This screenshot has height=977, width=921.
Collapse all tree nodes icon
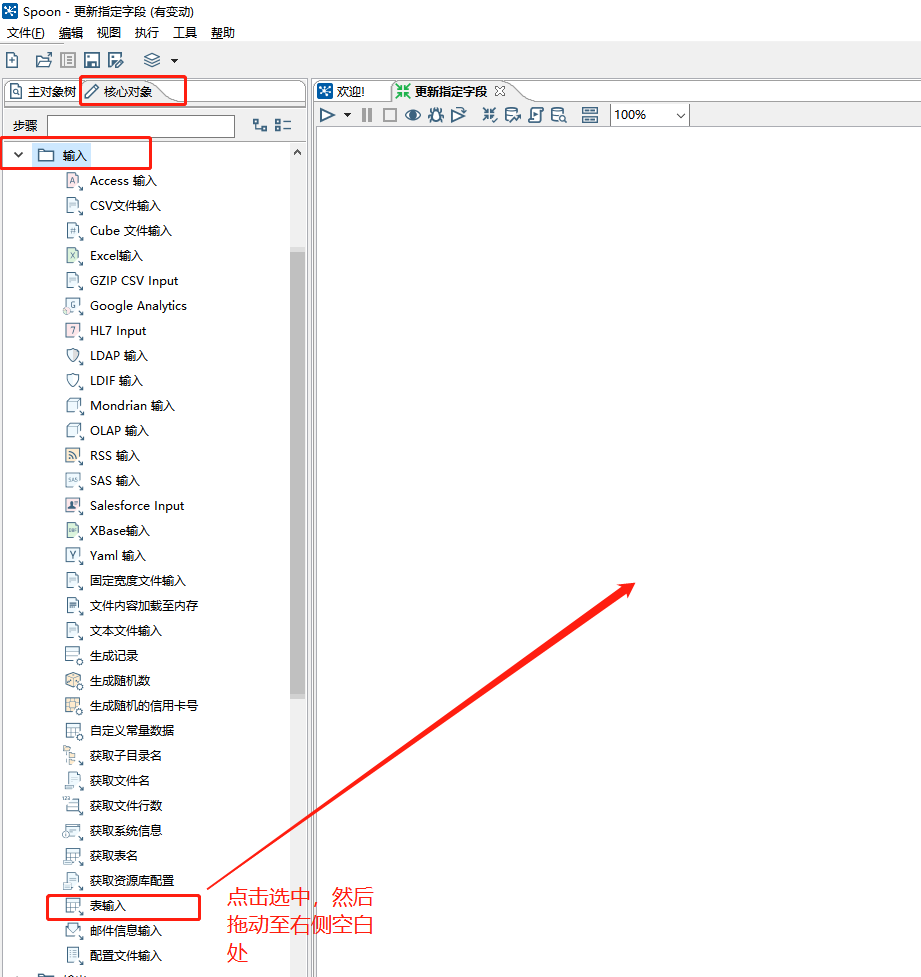click(283, 125)
